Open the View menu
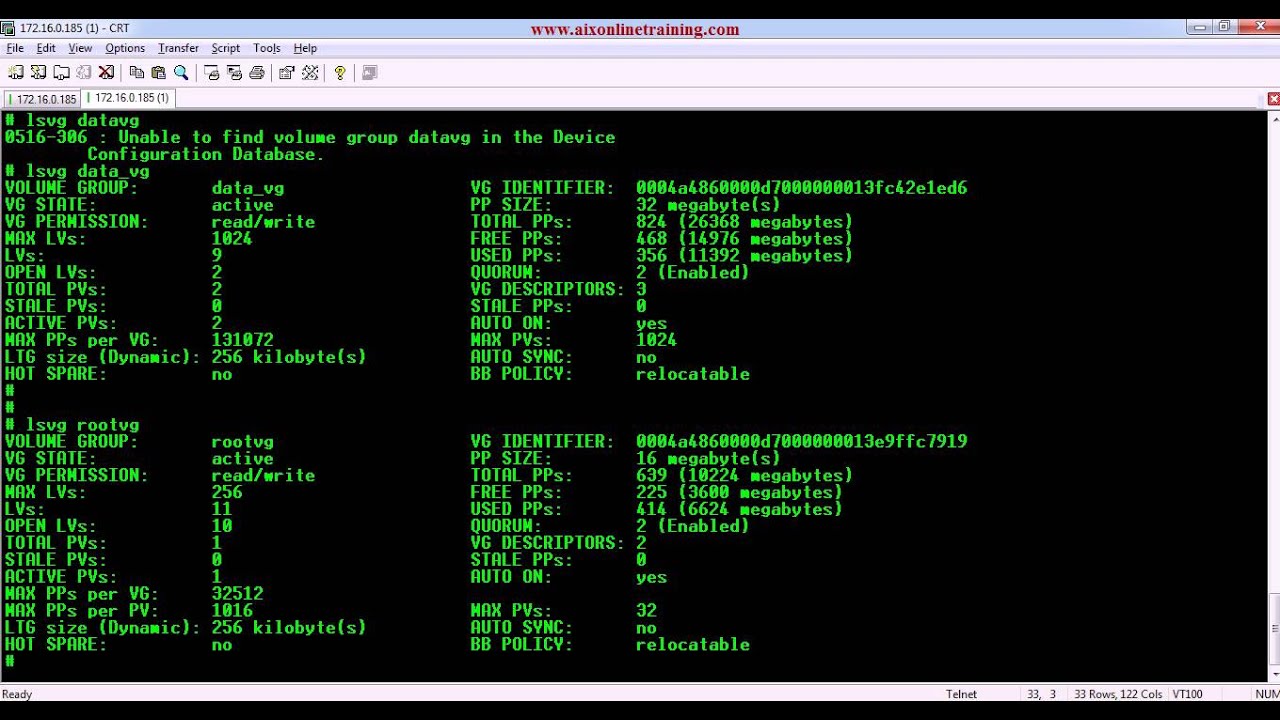Viewport: 1280px width, 720px height. click(80, 48)
